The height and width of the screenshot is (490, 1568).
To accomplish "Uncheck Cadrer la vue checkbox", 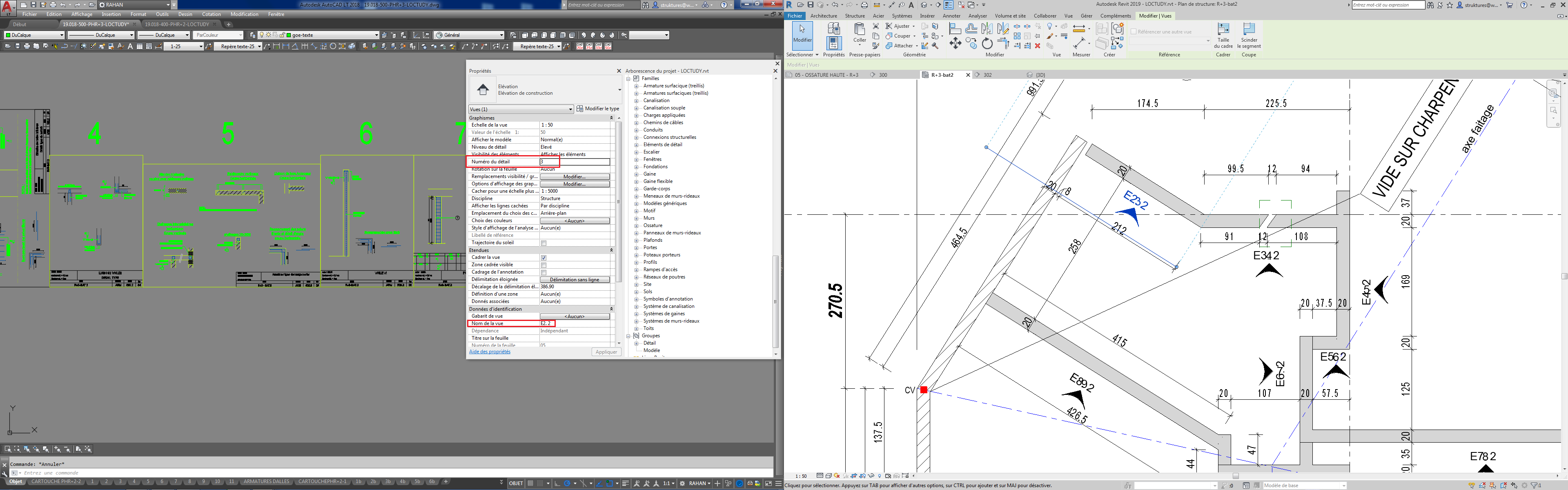I will [543, 258].
